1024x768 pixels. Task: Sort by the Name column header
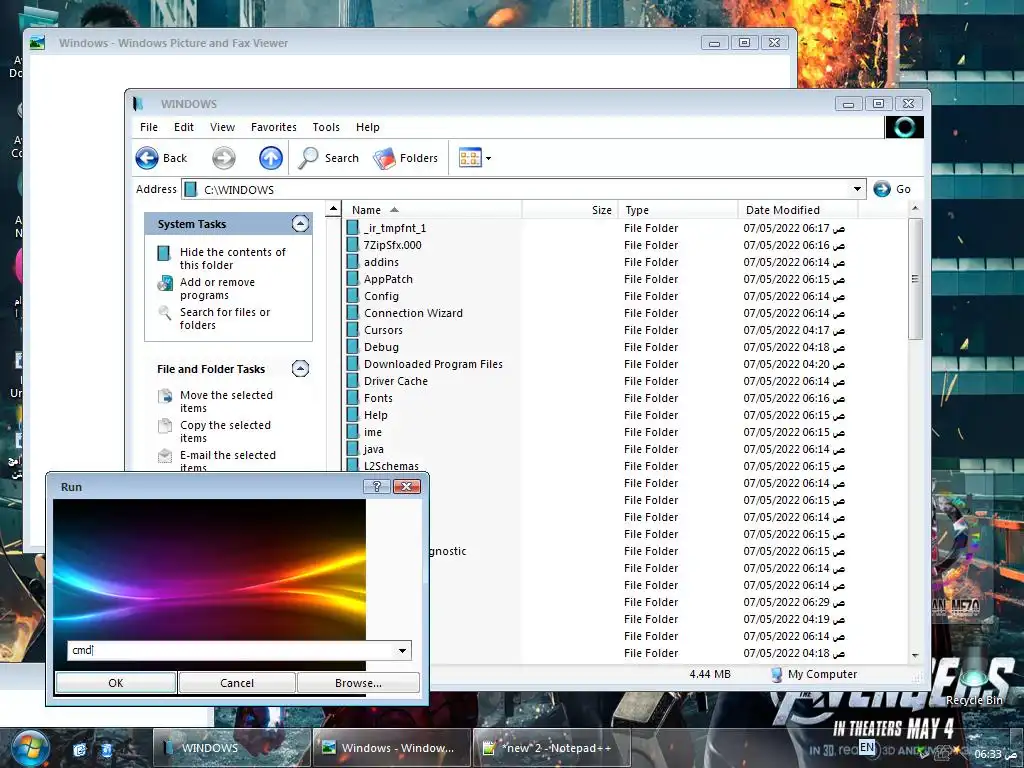tap(432, 210)
